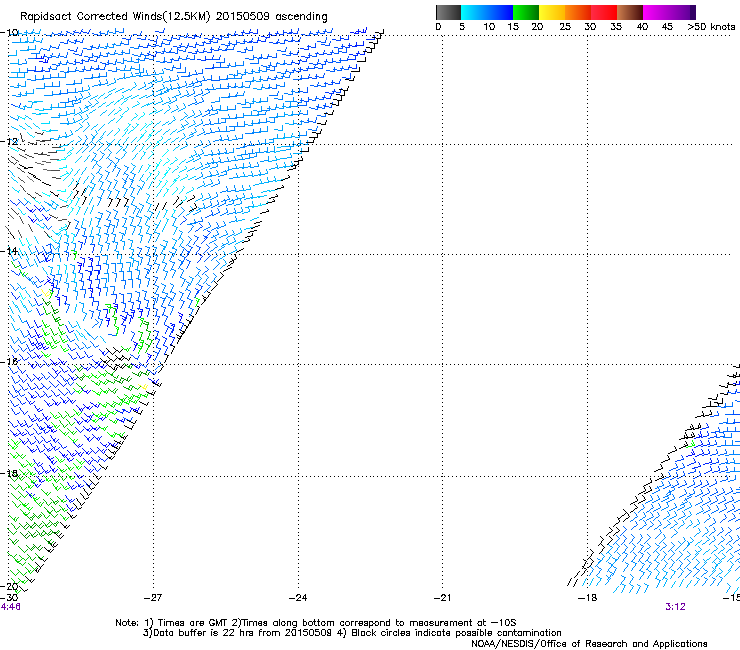
Task: Click the credit "NOAA/NESDIS/Office of Research and Applications"
Action: point(589,644)
